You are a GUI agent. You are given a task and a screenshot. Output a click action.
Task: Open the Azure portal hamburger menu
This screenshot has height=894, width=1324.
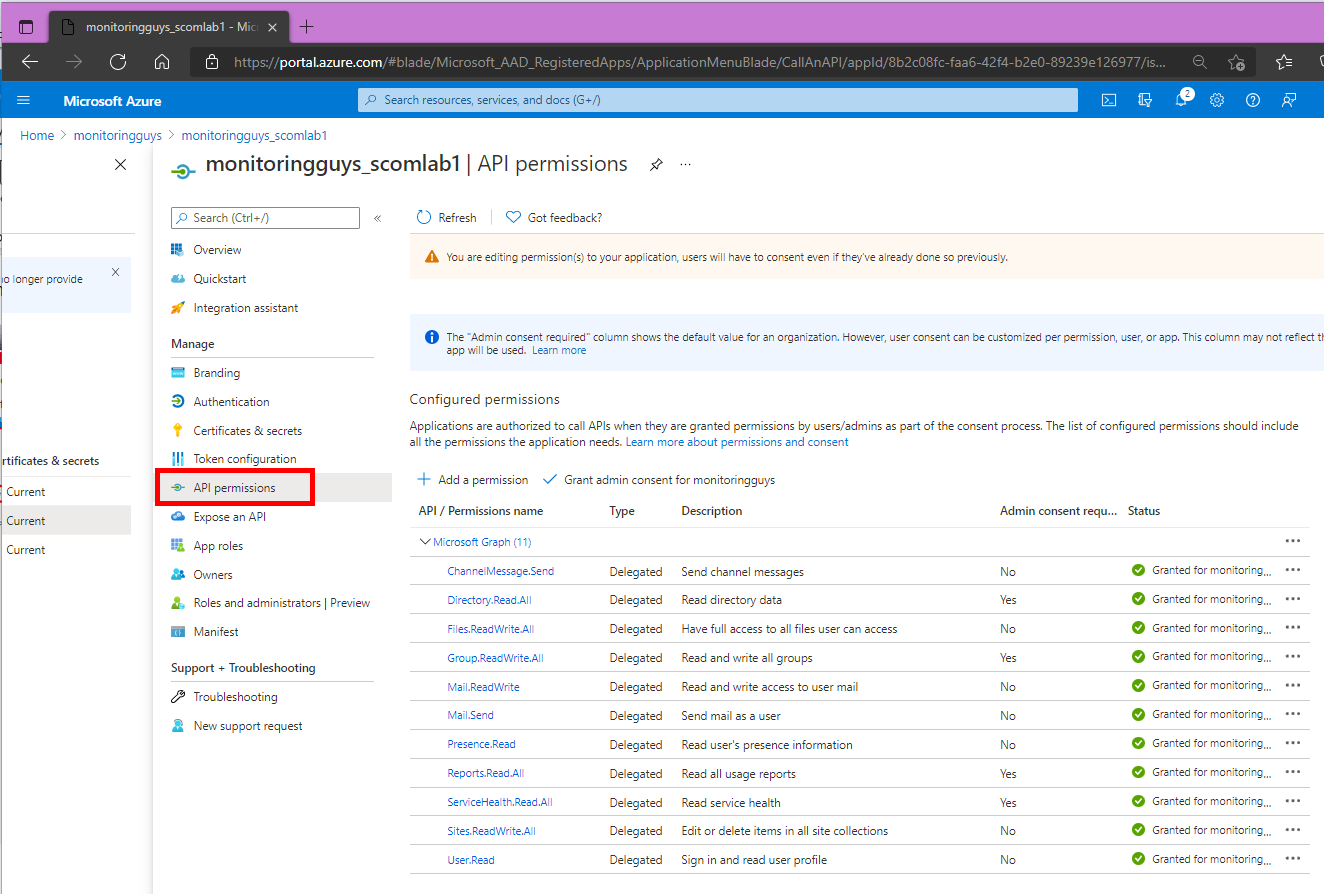pyautogui.click(x=23, y=100)
